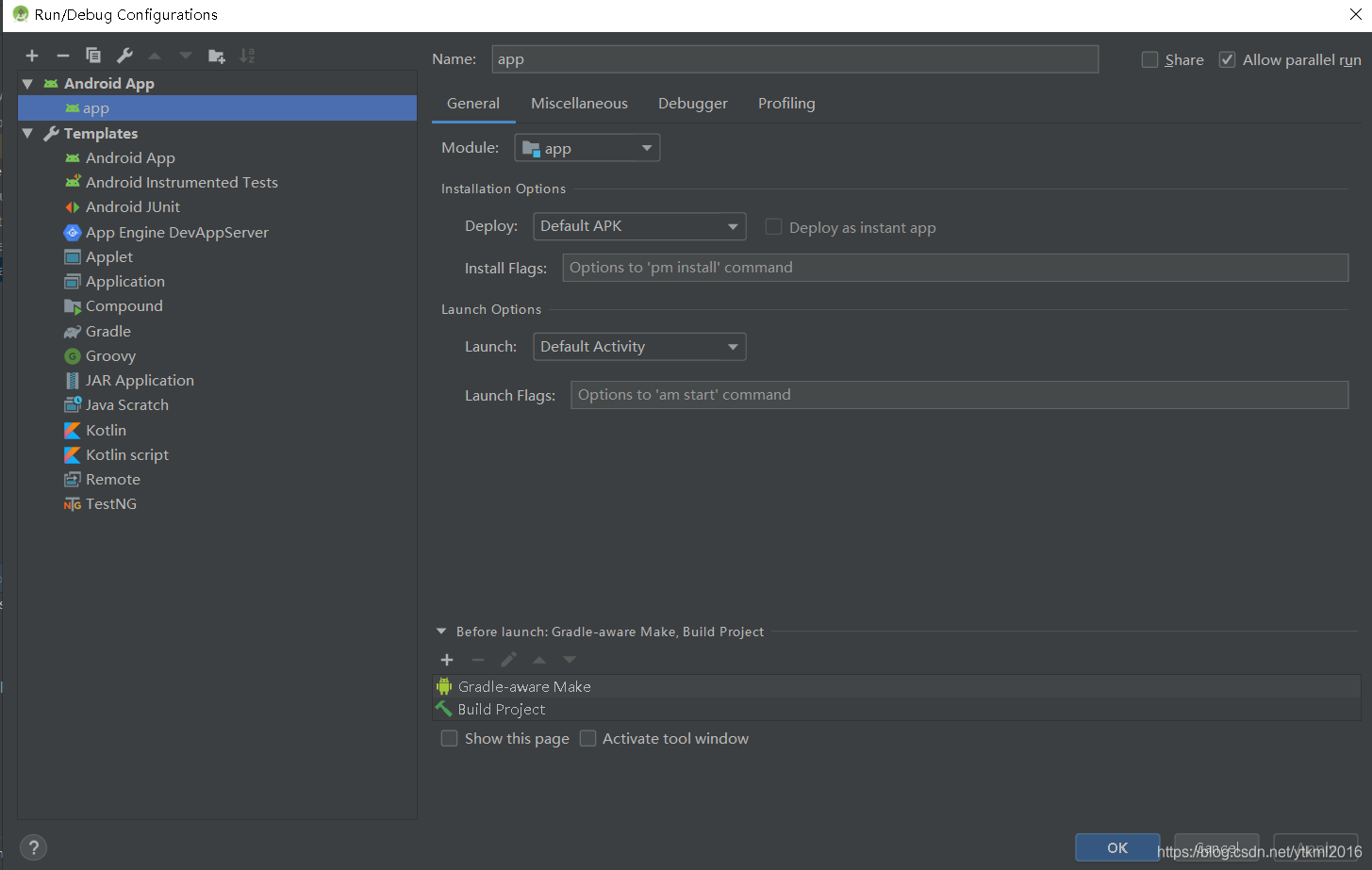Enable the Share checkbox
The width and height of the screenshot is (1372, 870).
coord(1149,59)
